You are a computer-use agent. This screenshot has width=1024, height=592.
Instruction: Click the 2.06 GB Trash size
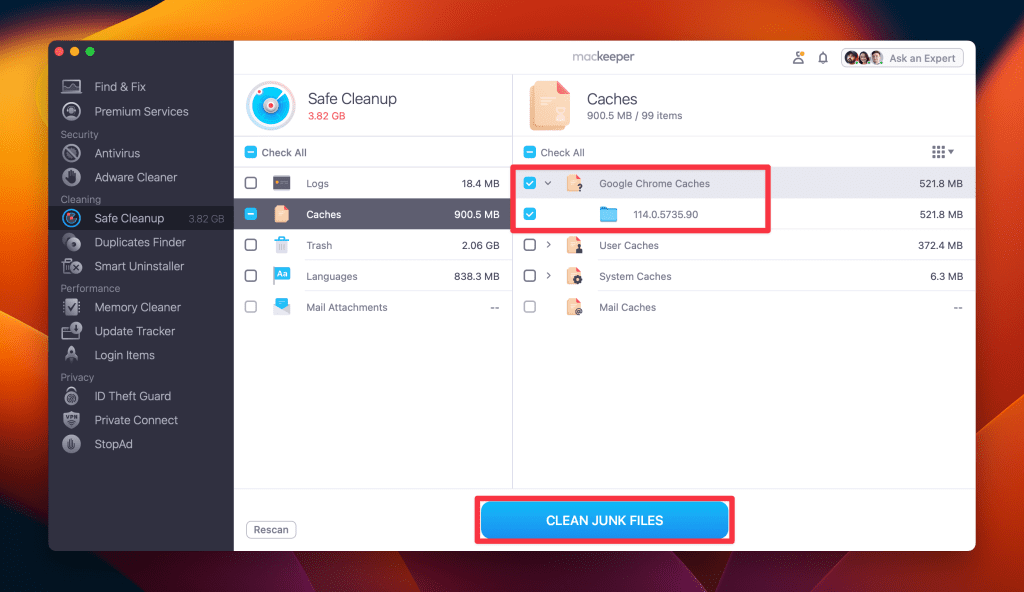pos(480,245)
